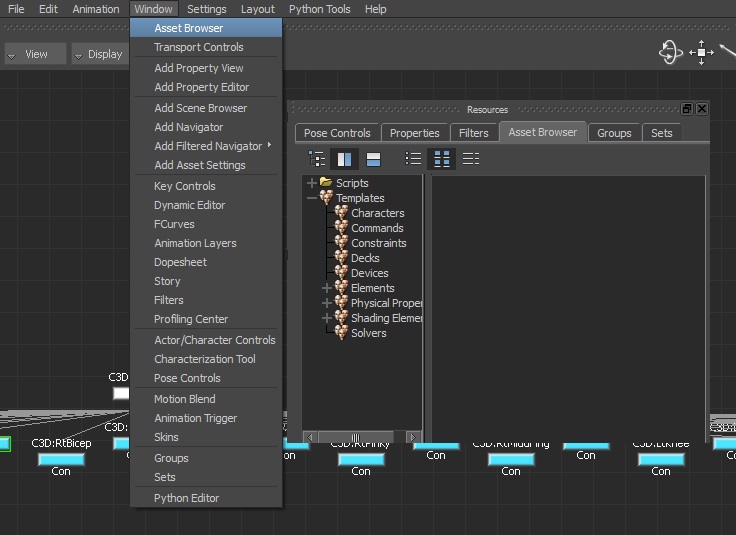The width and height of the screenshot is (736, 535).
Task: Open Characterization Tool menu entry
Action: (206, 359)
